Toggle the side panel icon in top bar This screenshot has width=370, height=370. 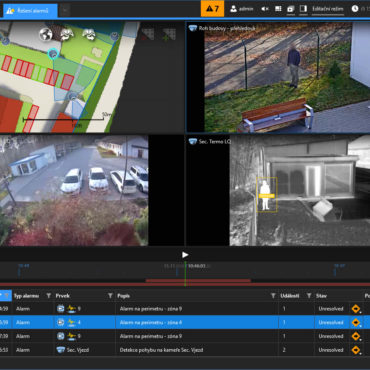[x=303, y=9]
